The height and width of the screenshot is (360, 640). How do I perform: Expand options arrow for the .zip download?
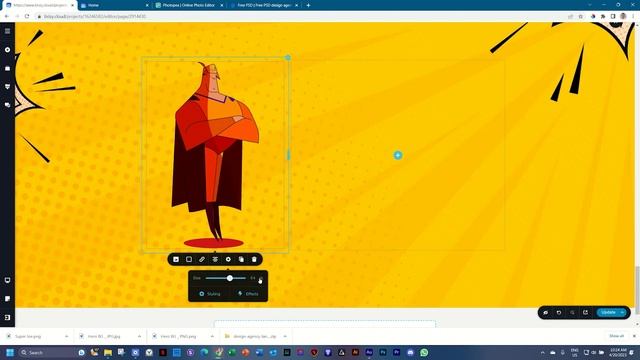pos(285,336)
